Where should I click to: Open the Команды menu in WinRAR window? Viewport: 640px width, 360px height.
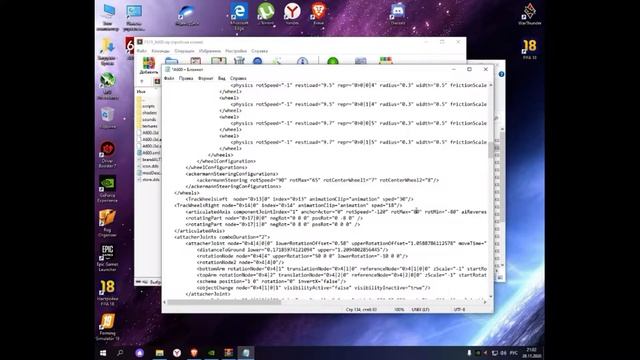coord(160,51)
